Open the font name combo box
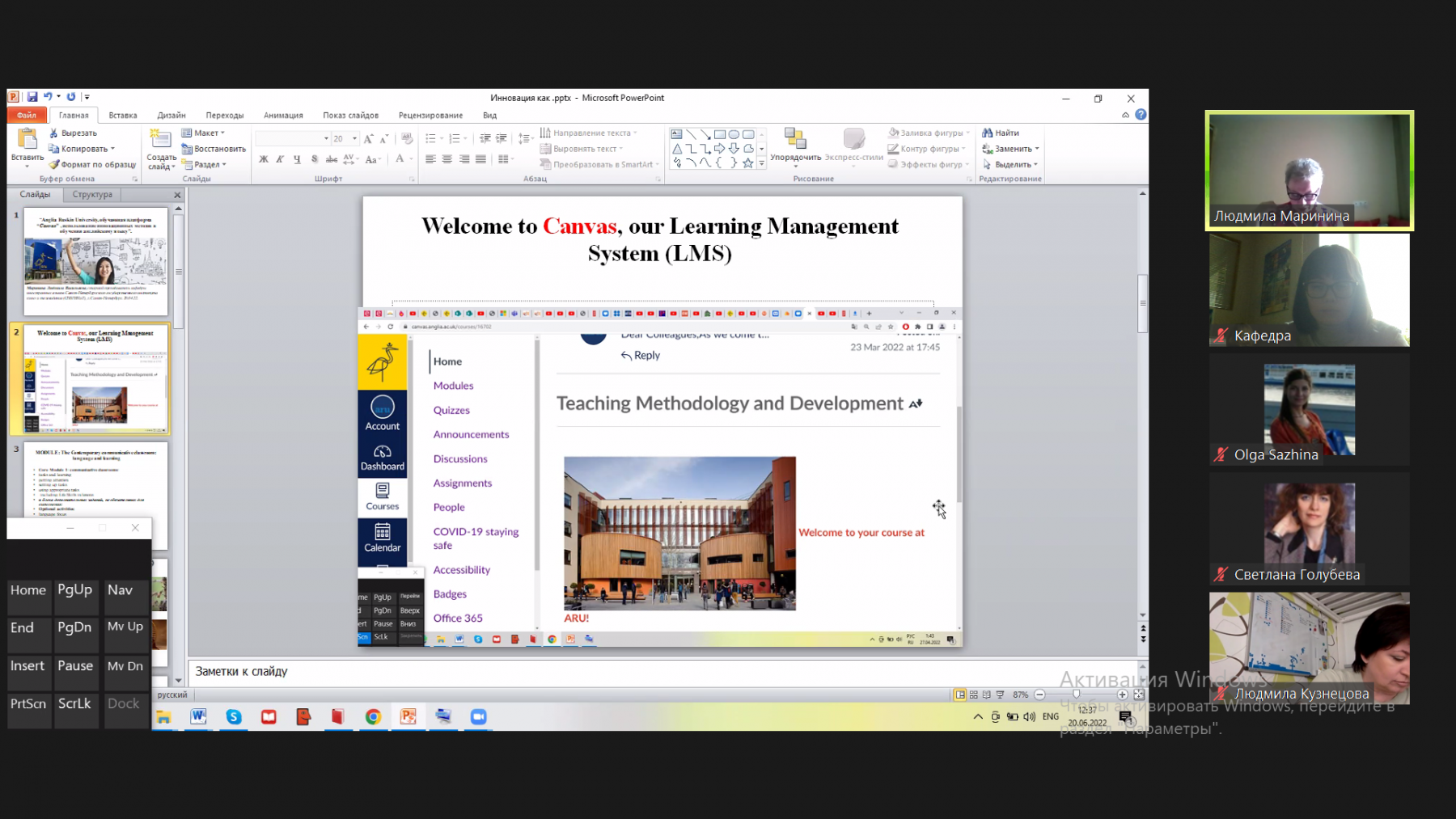 tap(293, 139)
